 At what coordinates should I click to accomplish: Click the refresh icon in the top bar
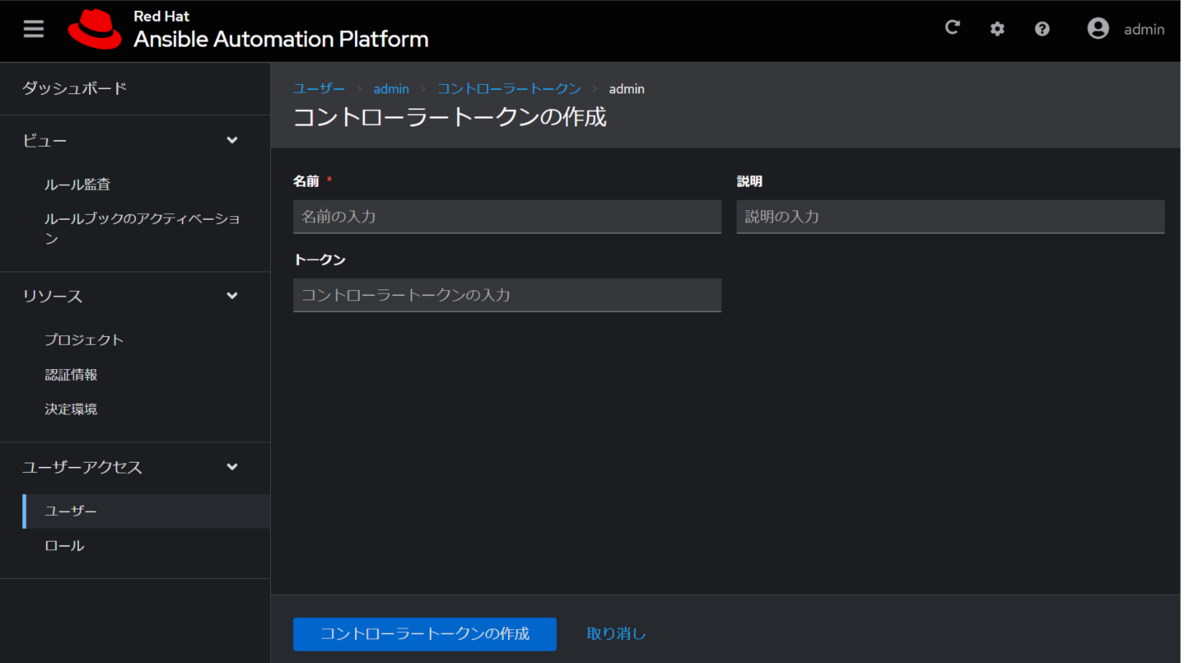pyautogui.click(x=952, y=27)
